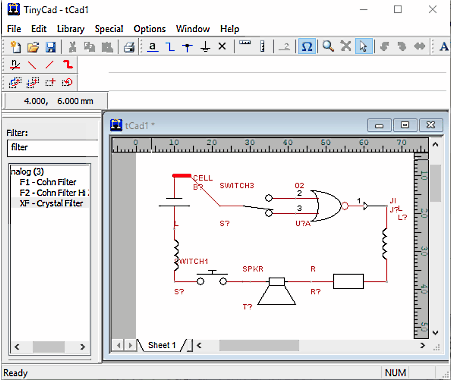Switch to the Sheet 1 tab
Screen dimensions: 453x380
(x=162, y=345)
